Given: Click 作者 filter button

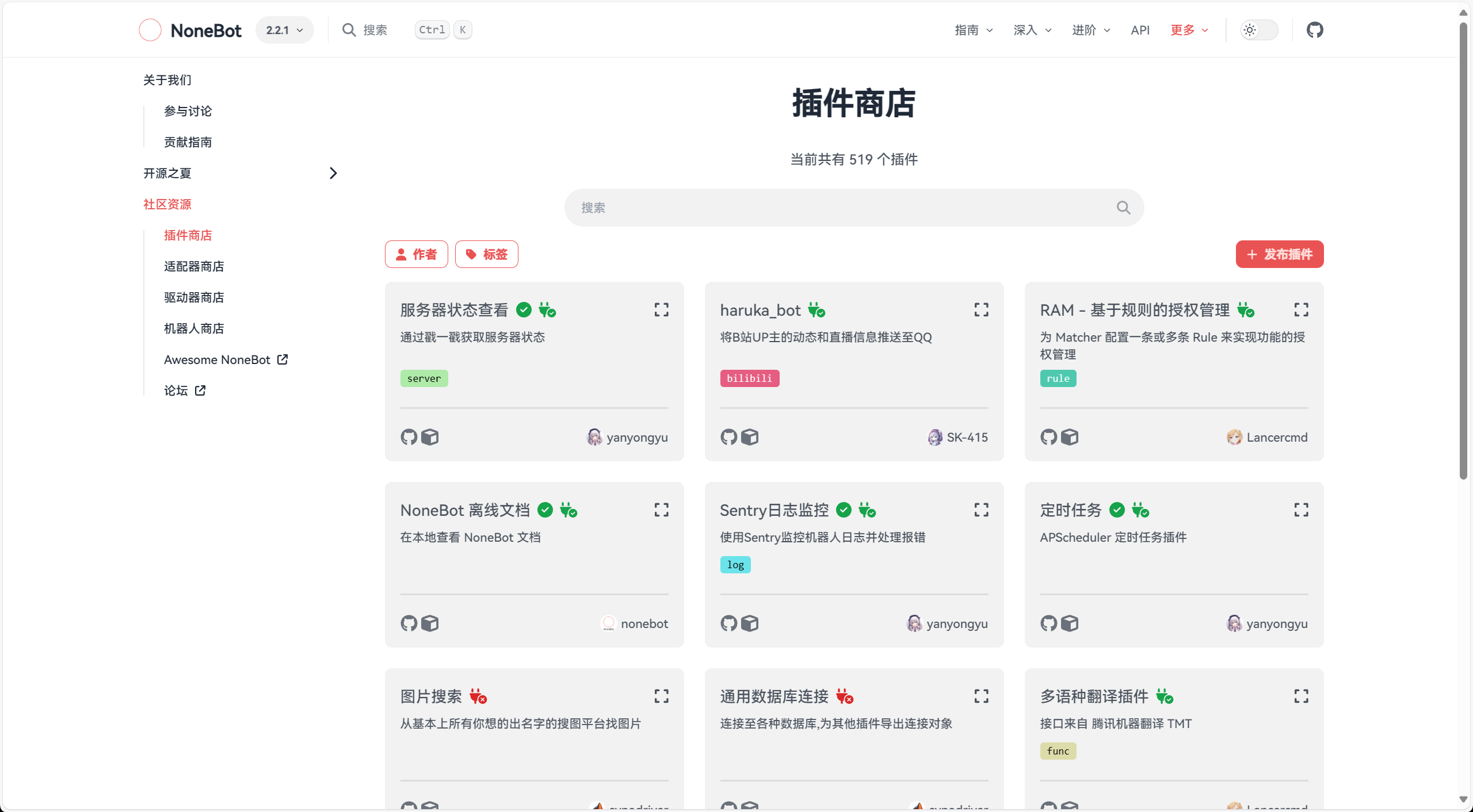Looking at the screenshot, I should pos(417,254).
